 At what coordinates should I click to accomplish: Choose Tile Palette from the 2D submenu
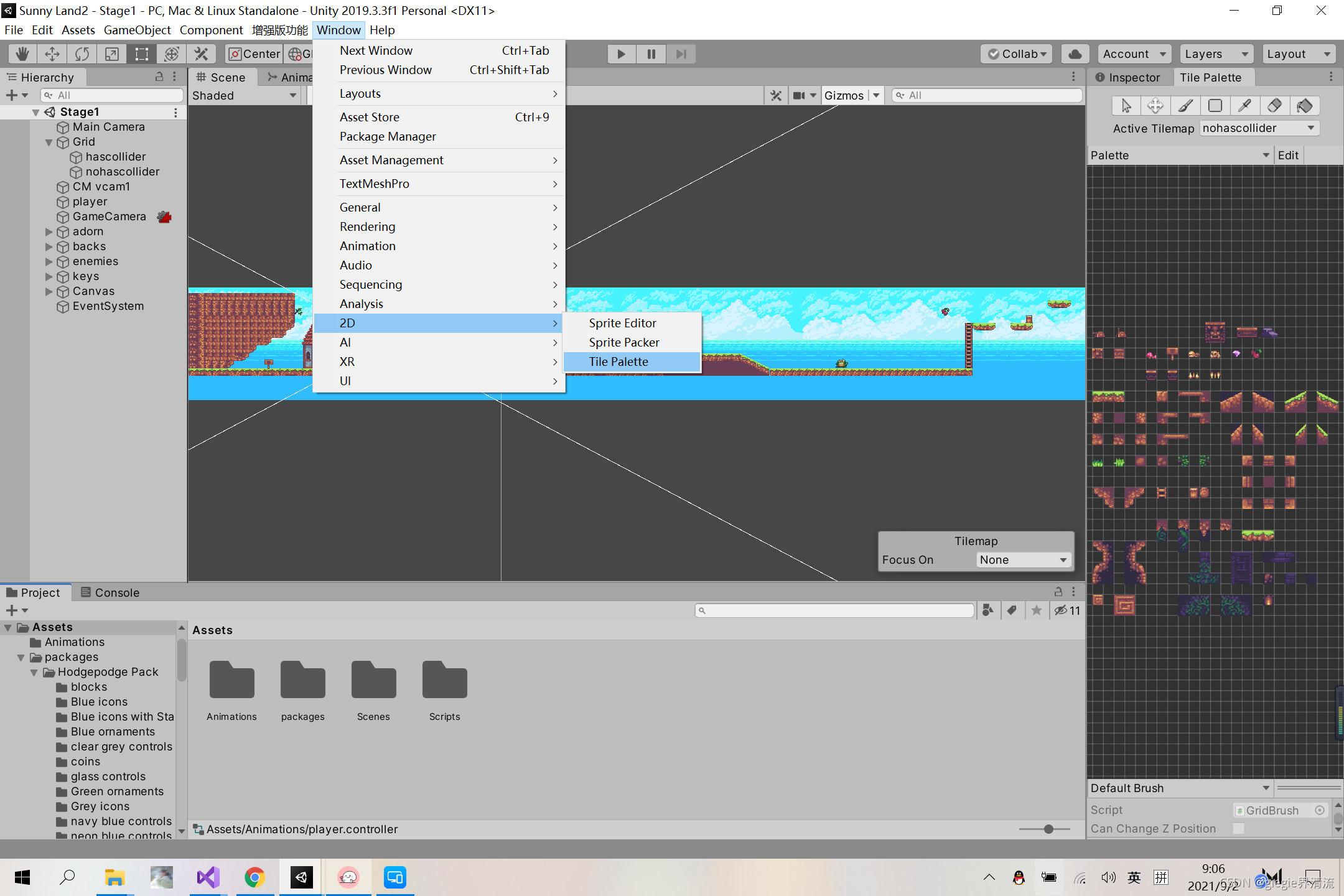618,362
